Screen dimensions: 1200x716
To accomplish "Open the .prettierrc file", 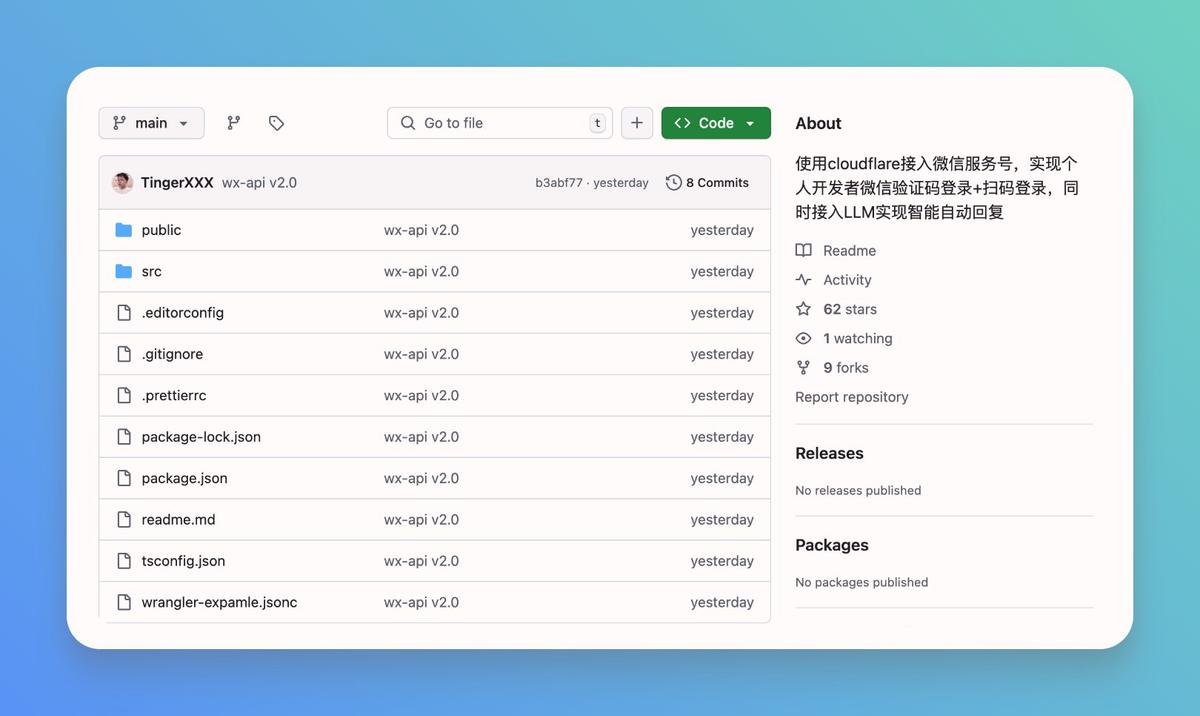I will 174,395.
